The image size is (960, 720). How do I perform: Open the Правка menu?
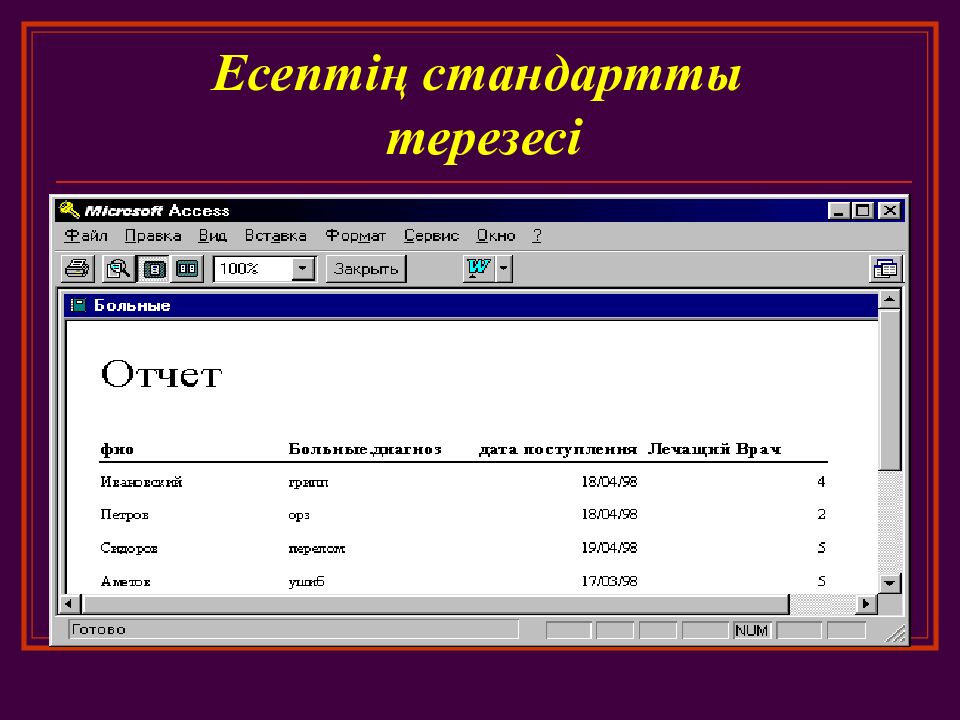153,236
